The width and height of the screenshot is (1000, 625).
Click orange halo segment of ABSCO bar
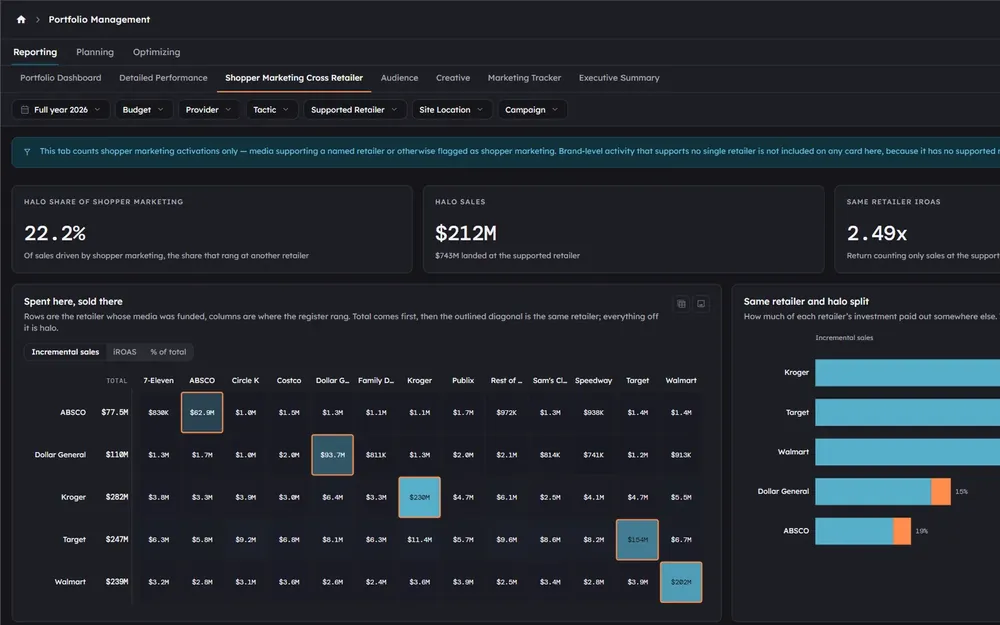point(902,531)
